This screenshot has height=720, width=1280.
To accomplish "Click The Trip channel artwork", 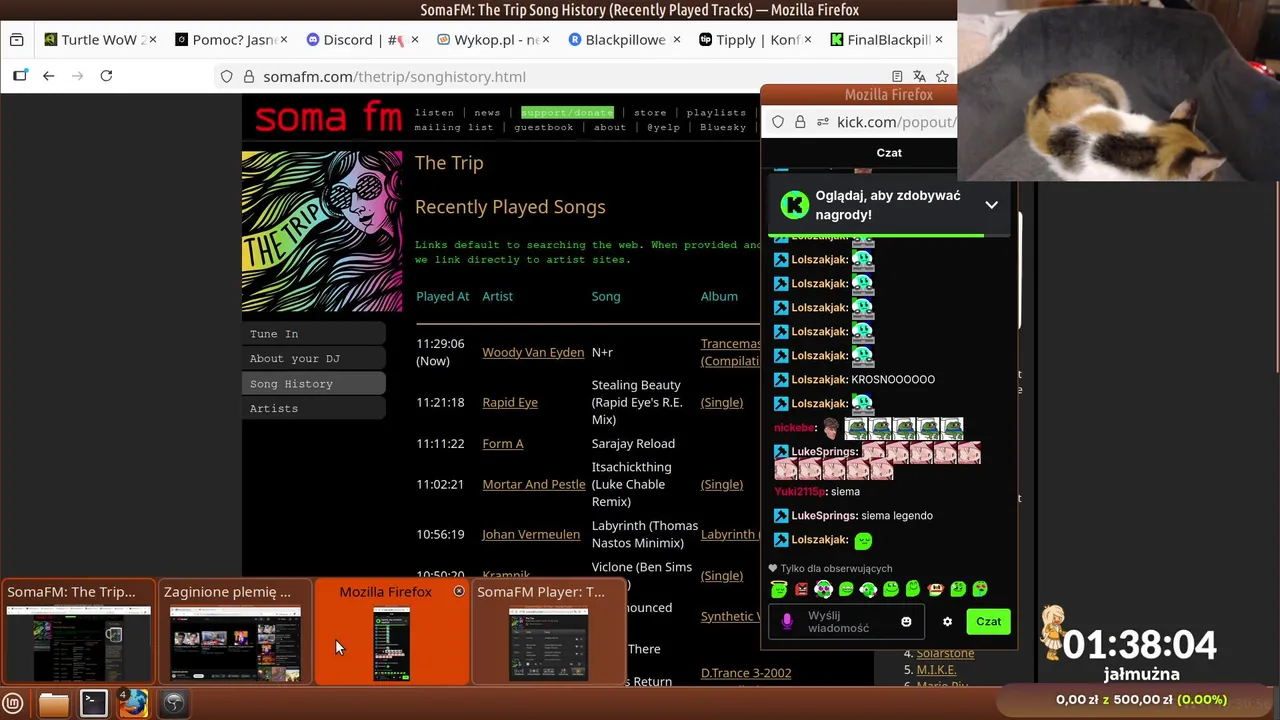I will 322,231.
